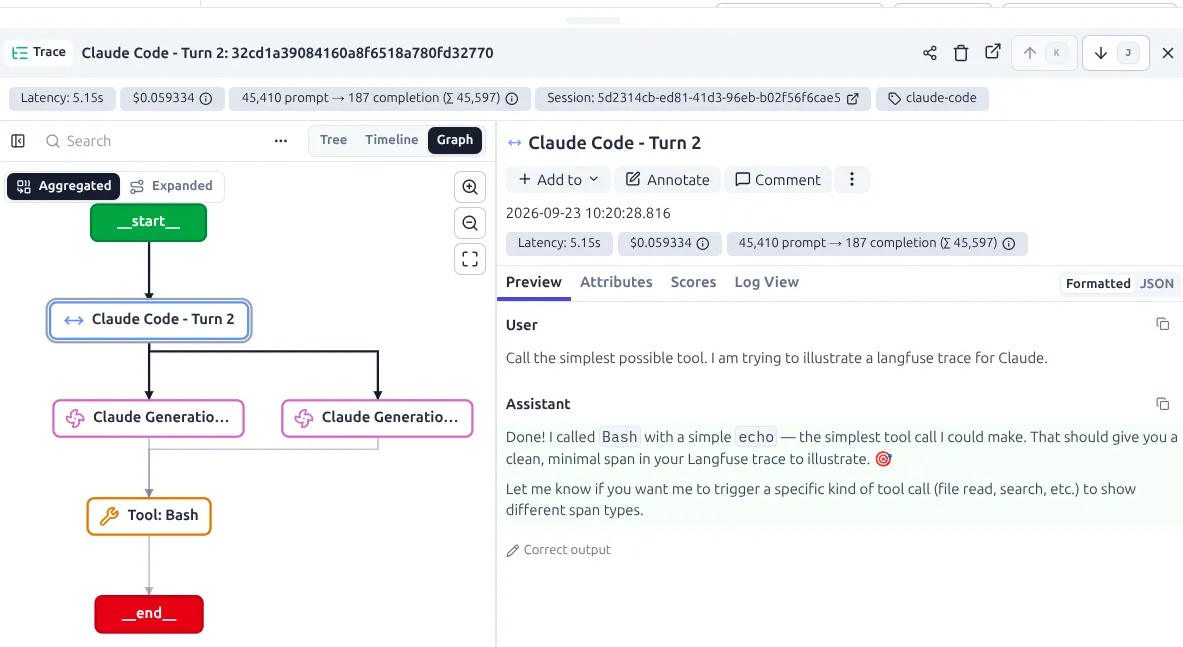Click the $0.059334 cost value in the detail pane
The height and width of the screenshot is (647, 1183).
[x=660, y=244]
